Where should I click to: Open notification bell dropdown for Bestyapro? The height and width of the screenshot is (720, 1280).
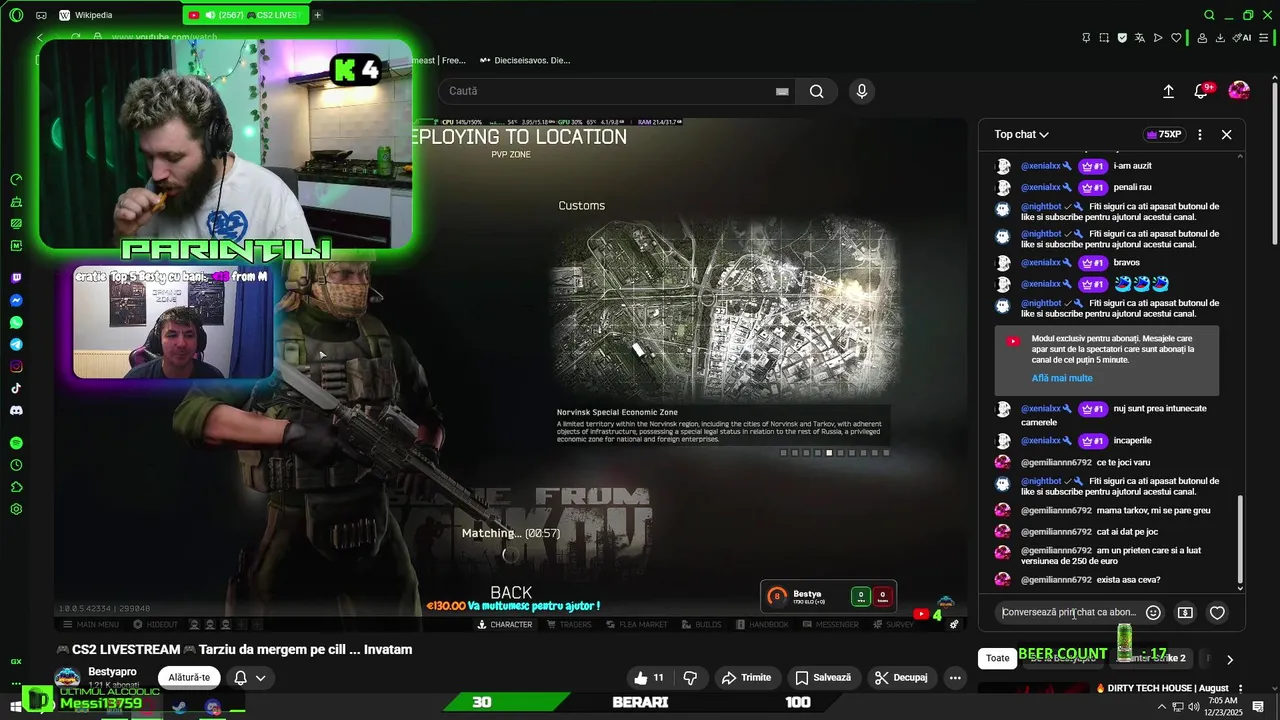[250, 677]
